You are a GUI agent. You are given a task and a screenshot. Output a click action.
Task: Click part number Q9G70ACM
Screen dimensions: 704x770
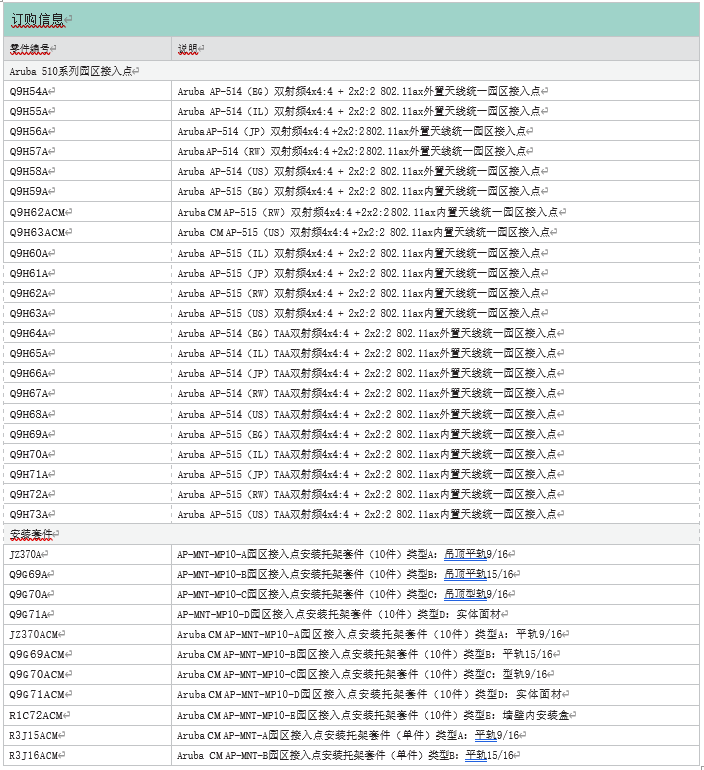(x=37, y=675)
